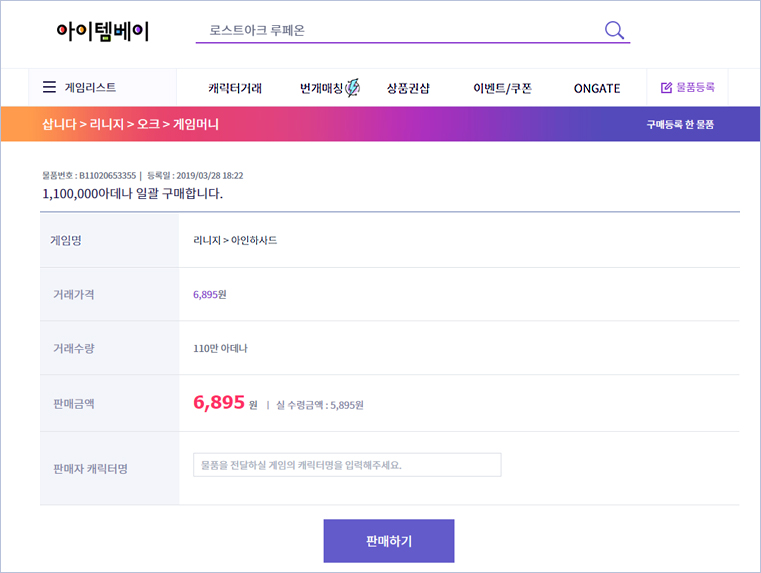The image size is (761, 573).
Task: Click the magnifier search icon
Action: pyautogui.click(x=614, y=30)
